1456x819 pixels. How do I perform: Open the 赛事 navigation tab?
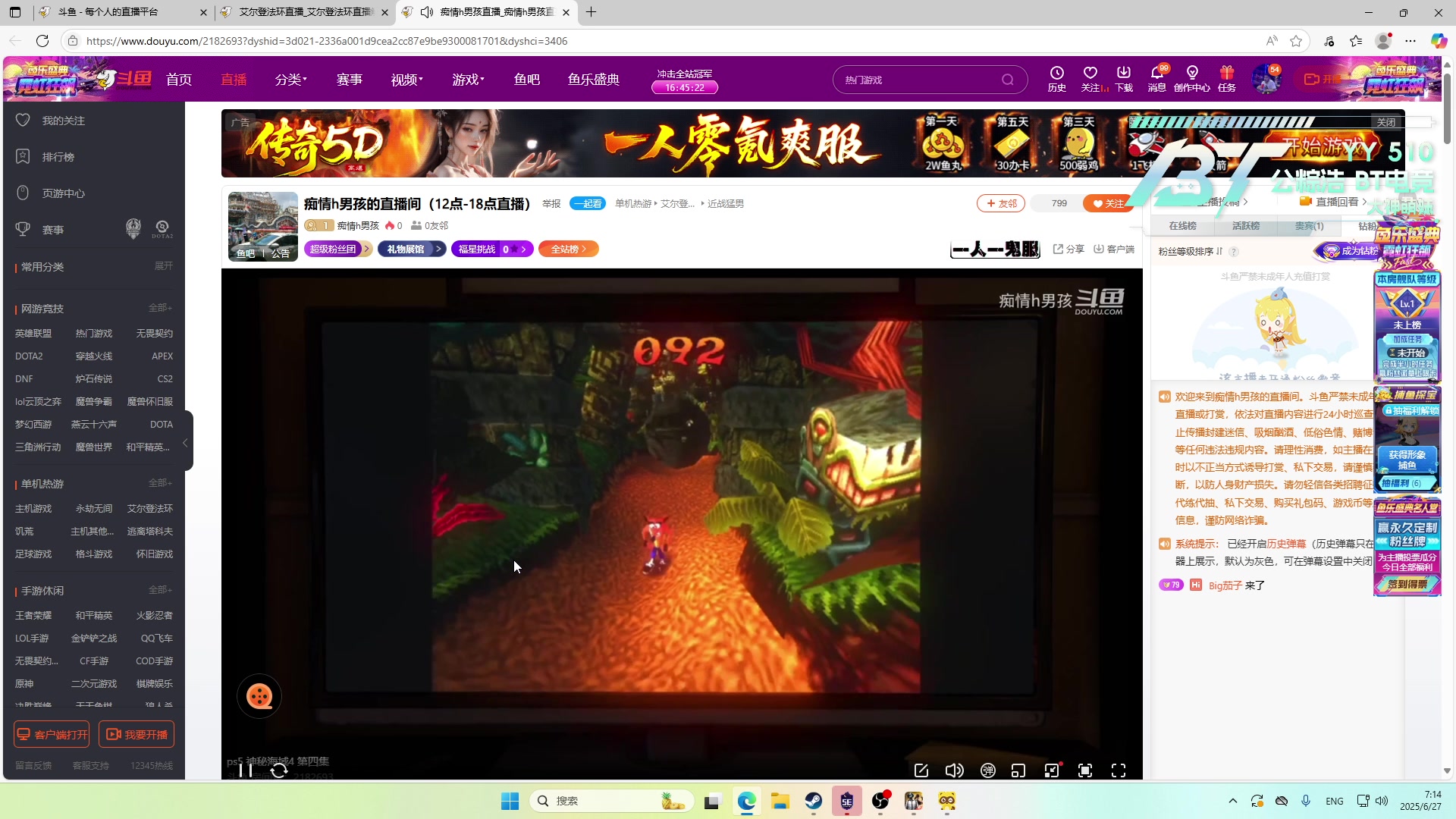(350, 80)
